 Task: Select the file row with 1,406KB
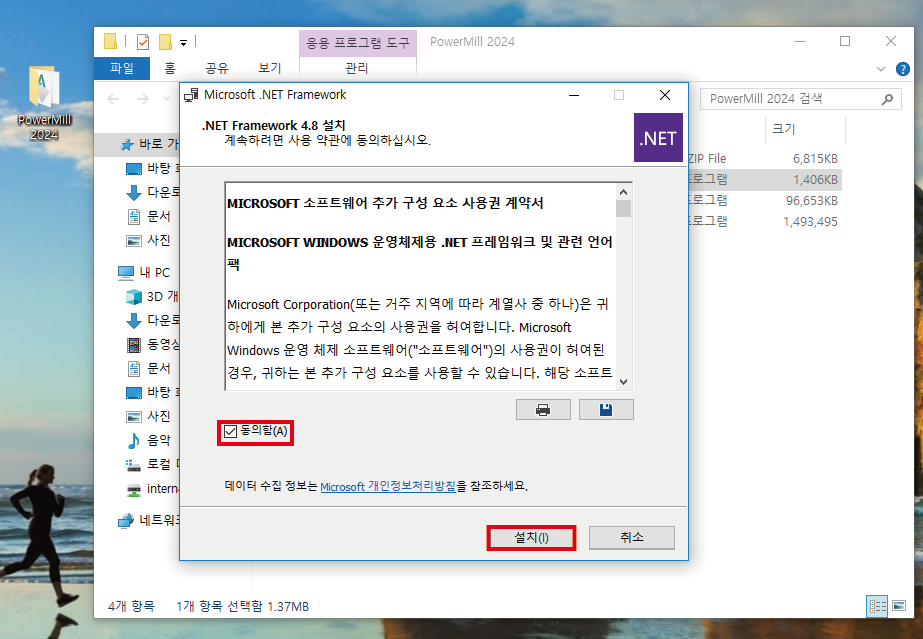(764, 179)
